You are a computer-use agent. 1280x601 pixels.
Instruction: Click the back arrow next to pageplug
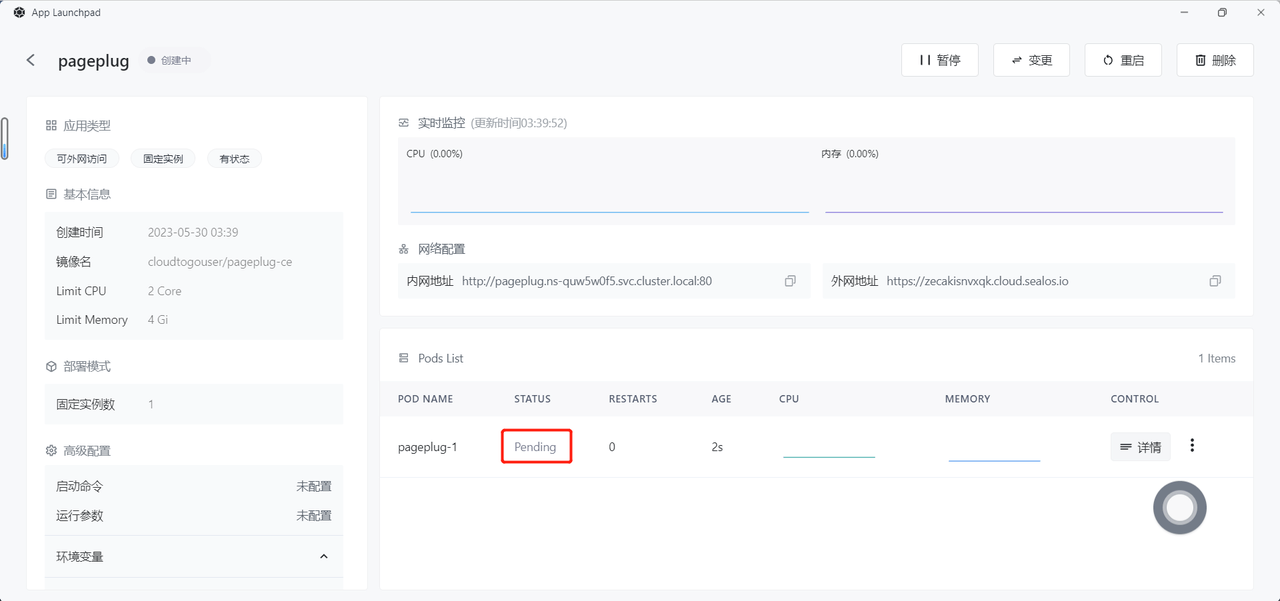pos(31,60)
